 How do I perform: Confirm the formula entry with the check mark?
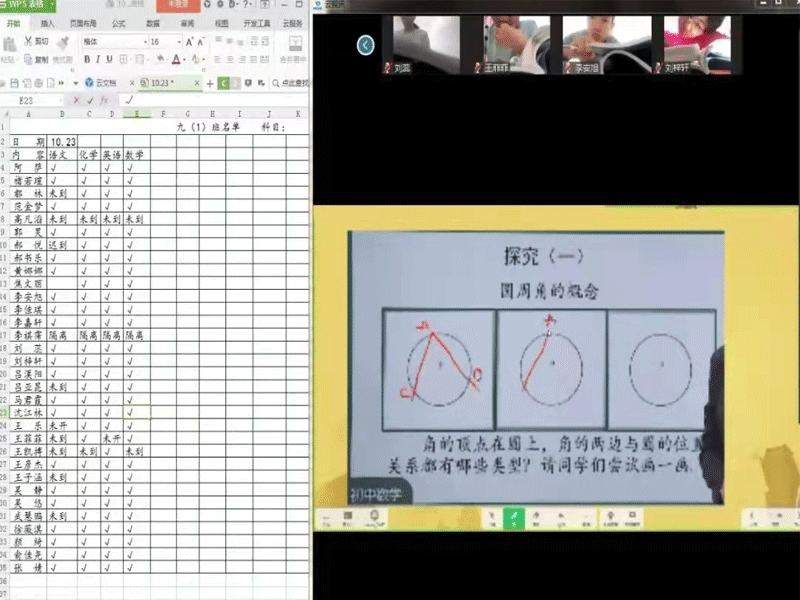click(x=90, y=101)
